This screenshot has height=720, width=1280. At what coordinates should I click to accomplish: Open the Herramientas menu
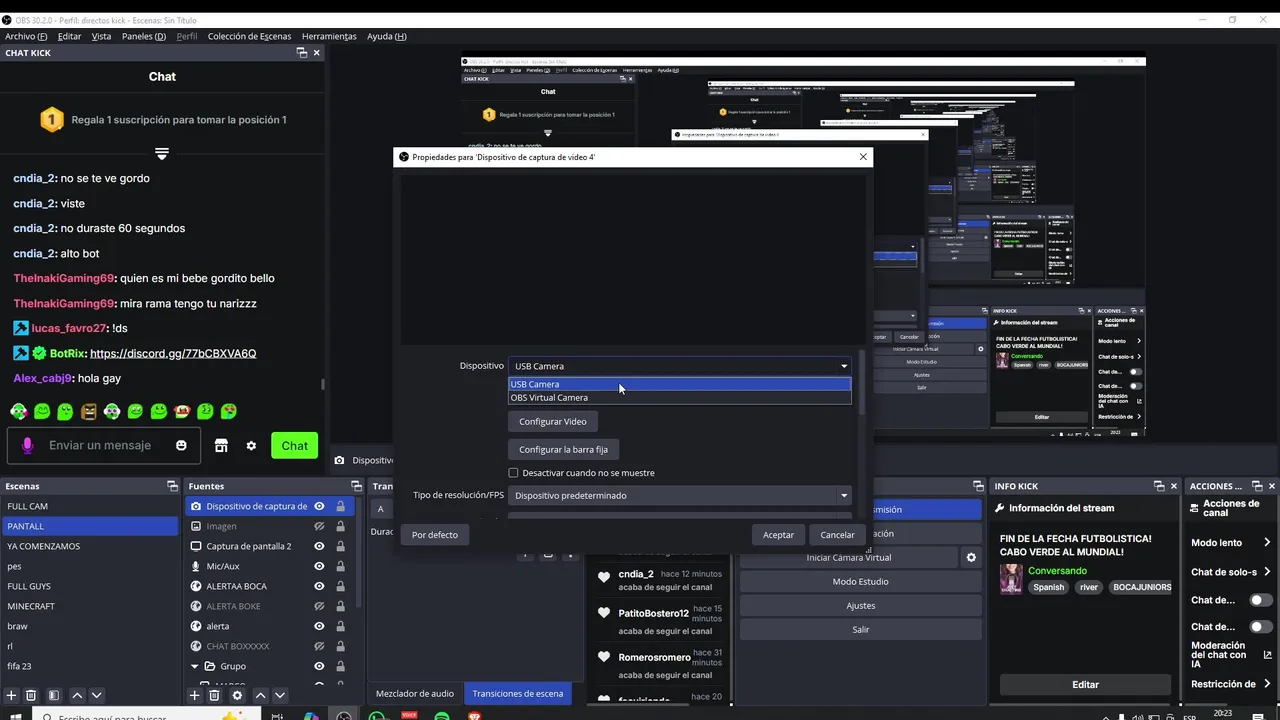(329, 36)
